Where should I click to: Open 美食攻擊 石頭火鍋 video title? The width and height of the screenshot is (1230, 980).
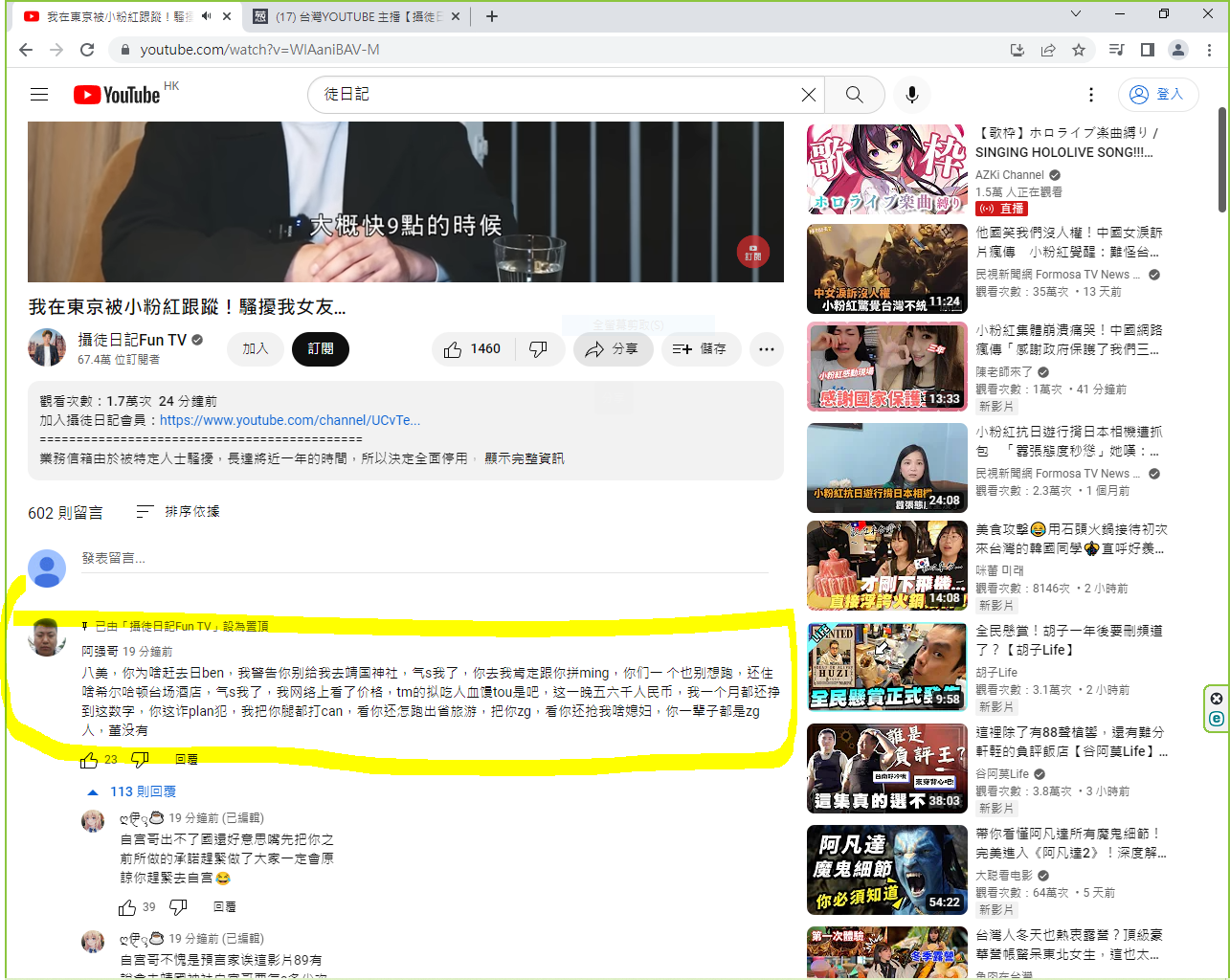point(1071,539)
